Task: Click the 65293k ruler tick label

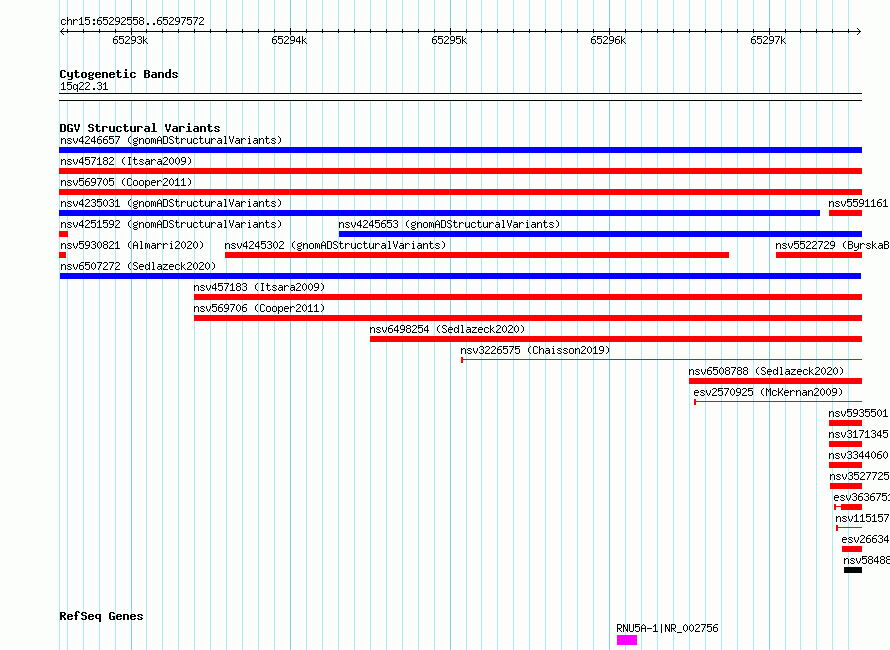Action: (130, 40)
